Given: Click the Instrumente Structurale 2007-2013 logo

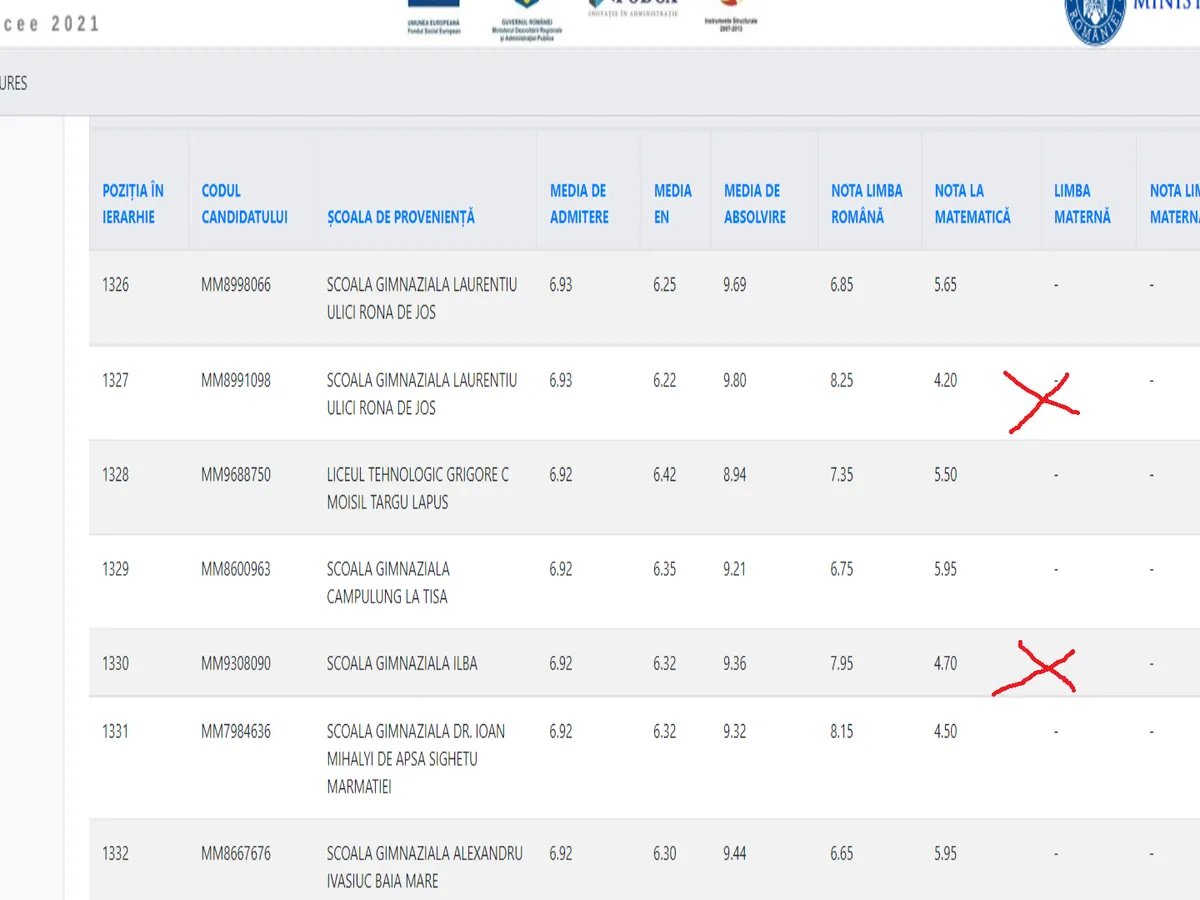Looking at the screenshot, I should (731, 15).
